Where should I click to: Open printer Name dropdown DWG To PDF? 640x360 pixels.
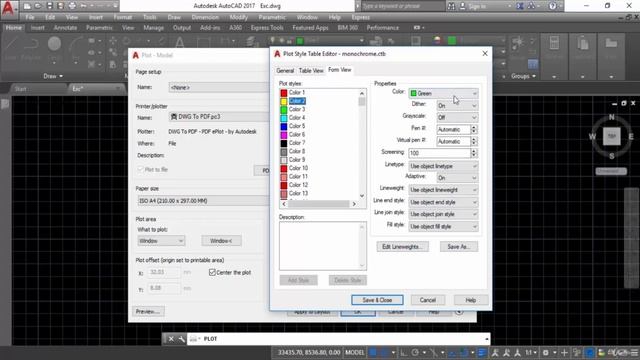tap(219, 117)
